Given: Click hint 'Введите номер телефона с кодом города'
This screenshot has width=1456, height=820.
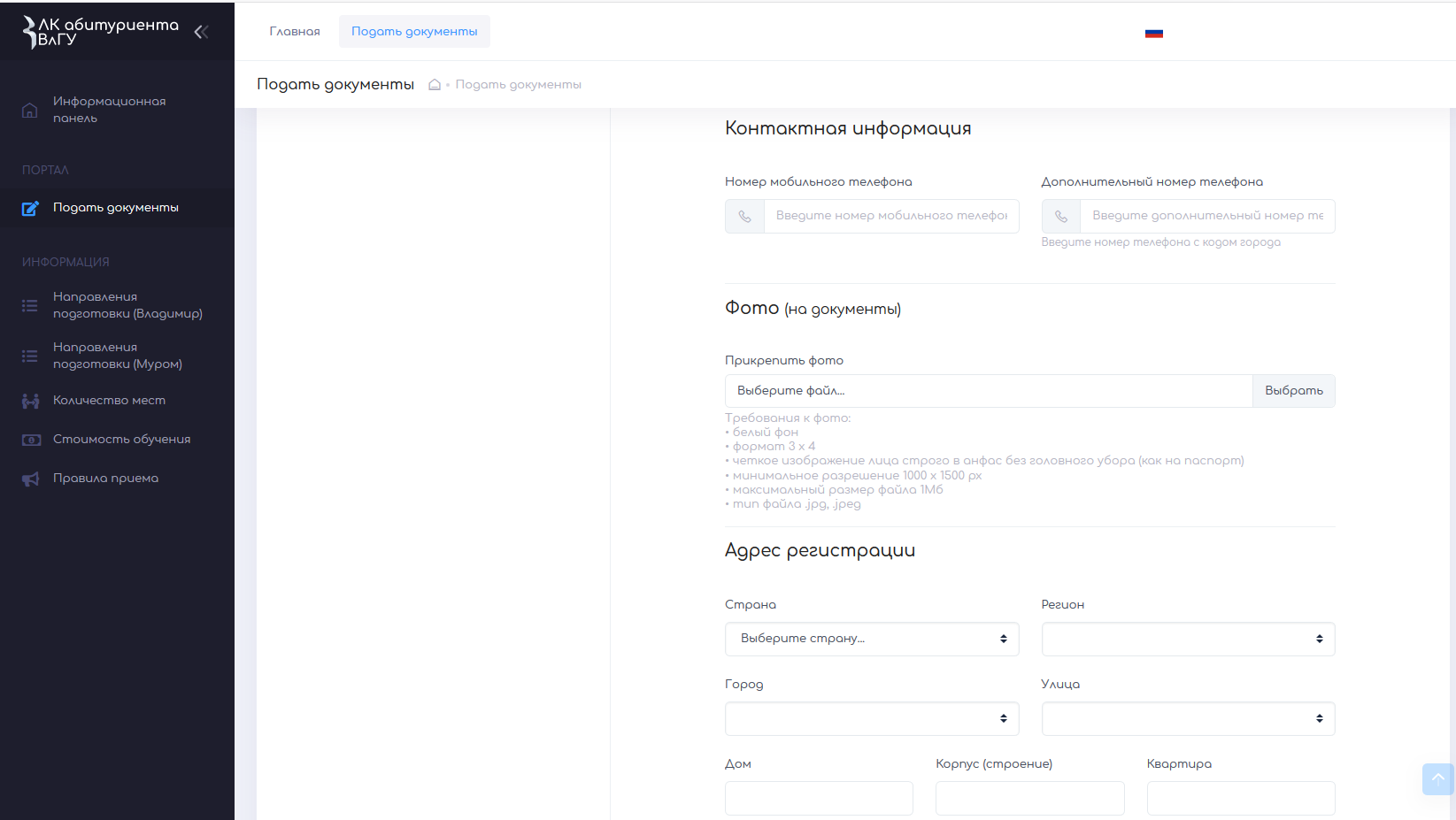Looking at the screenshot, I should [1160, 242].
